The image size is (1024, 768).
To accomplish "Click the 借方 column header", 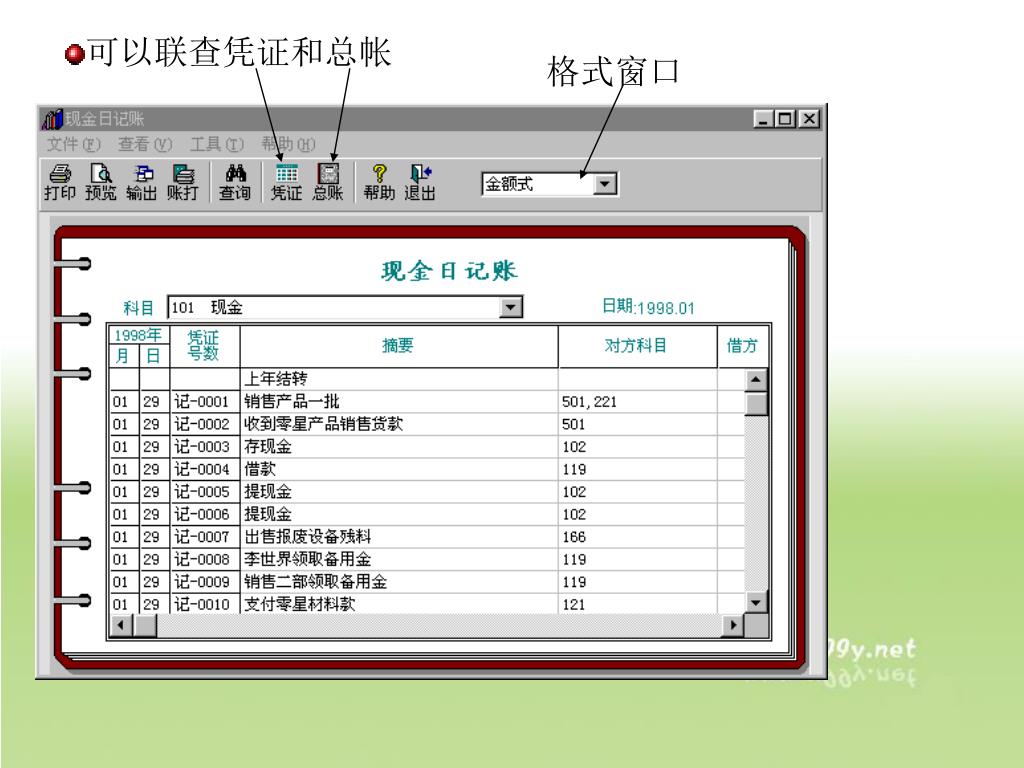I will click(743, 346).
